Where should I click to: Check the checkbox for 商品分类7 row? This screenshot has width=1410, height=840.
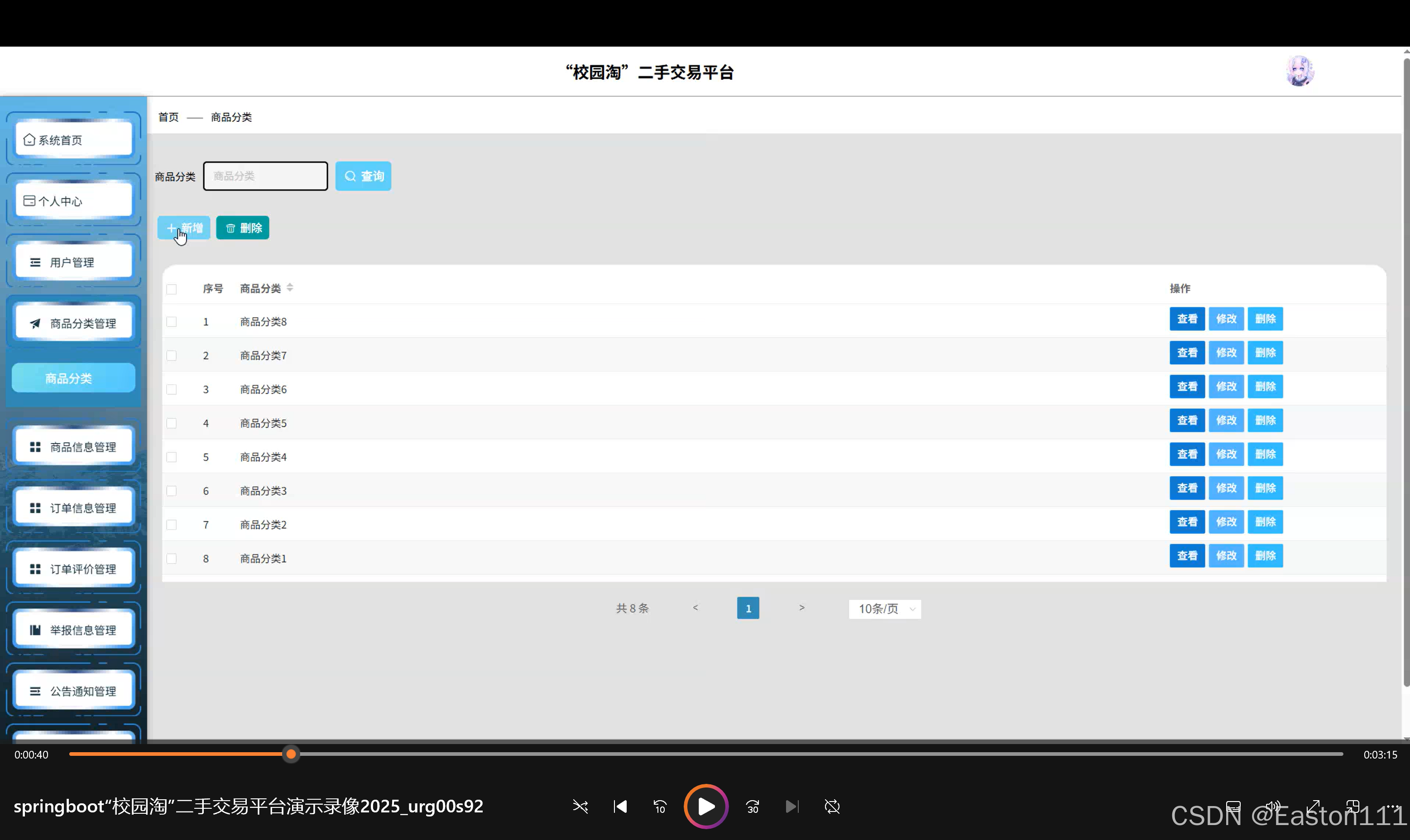click(172, 355)
